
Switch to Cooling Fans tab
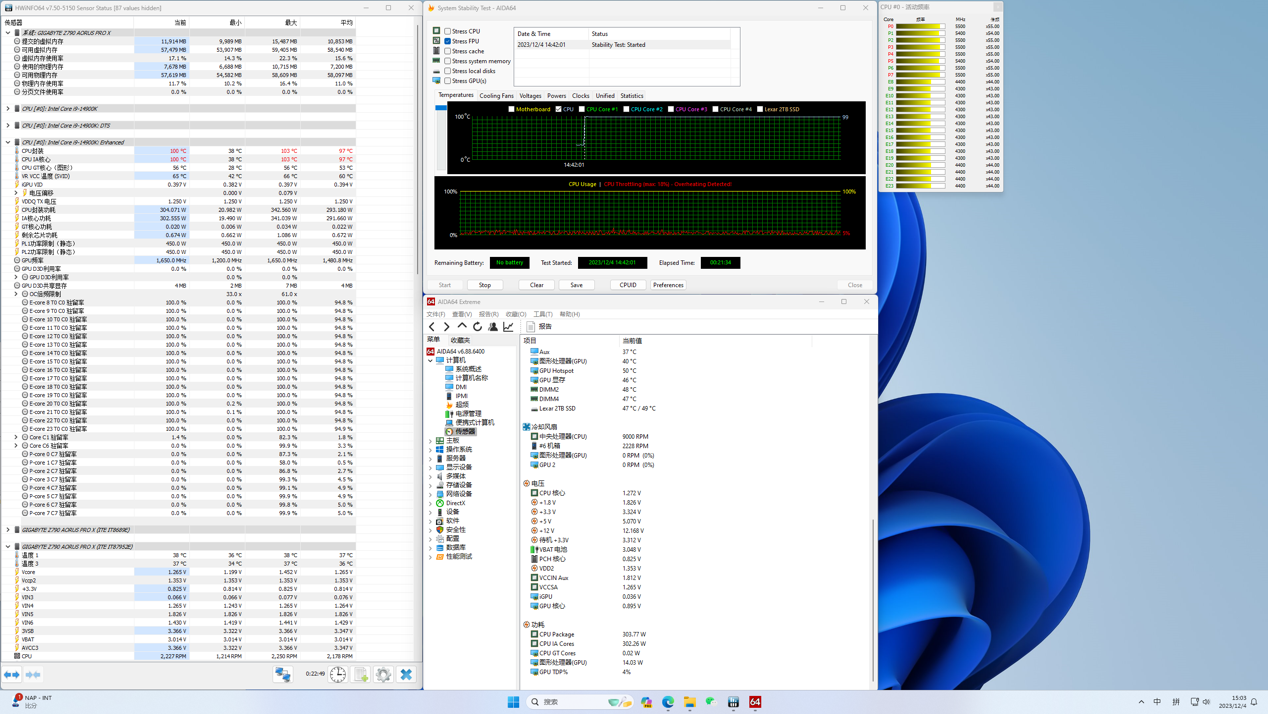pos(496,96)
